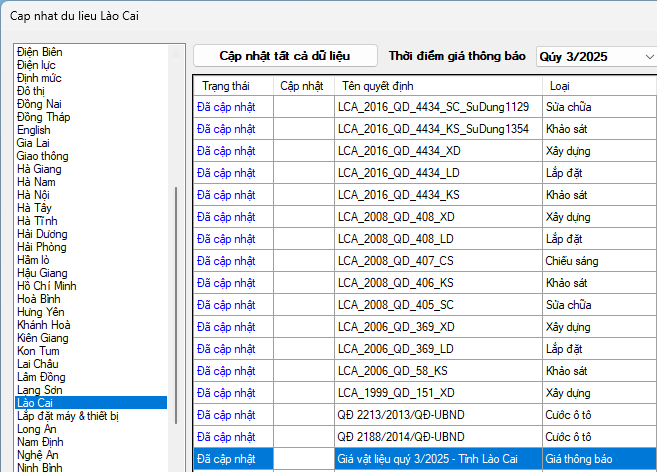657x472 pixels.
Task: Open the 'Quý 3/2025' price period dropdown
Action: [596, 57]
